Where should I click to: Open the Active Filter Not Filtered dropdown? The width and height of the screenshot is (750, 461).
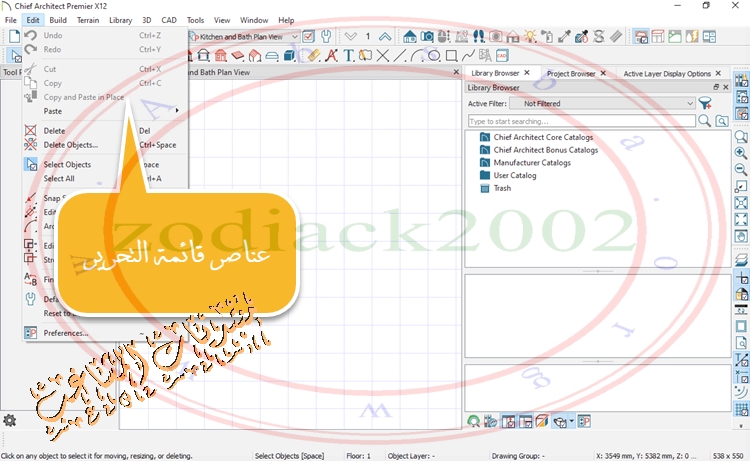[602, 103]
